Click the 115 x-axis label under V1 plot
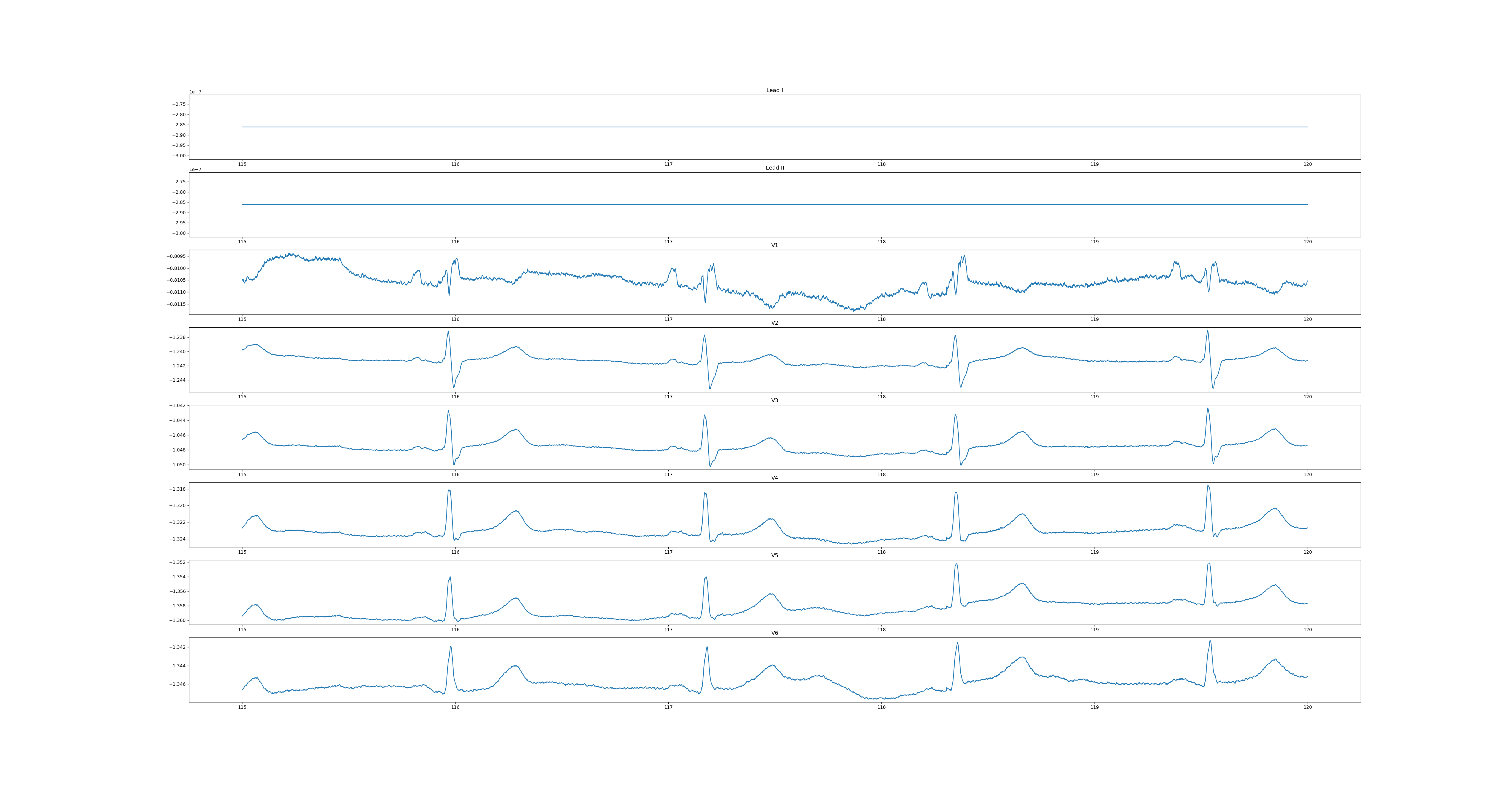The width and height of the screenshot is (1512, 789). [x=242, y=319]
